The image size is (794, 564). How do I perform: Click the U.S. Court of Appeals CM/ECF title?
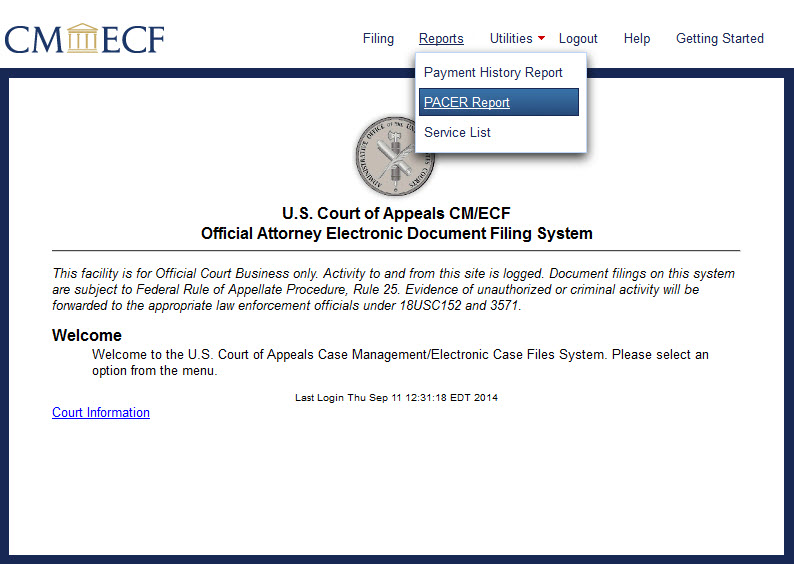tap(396, 214)
